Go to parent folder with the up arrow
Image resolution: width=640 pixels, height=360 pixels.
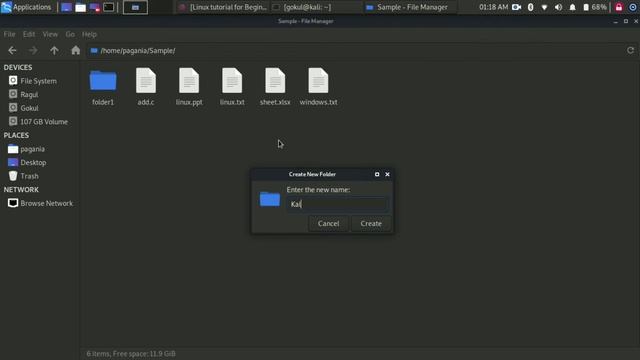click(x=54, y=51)
